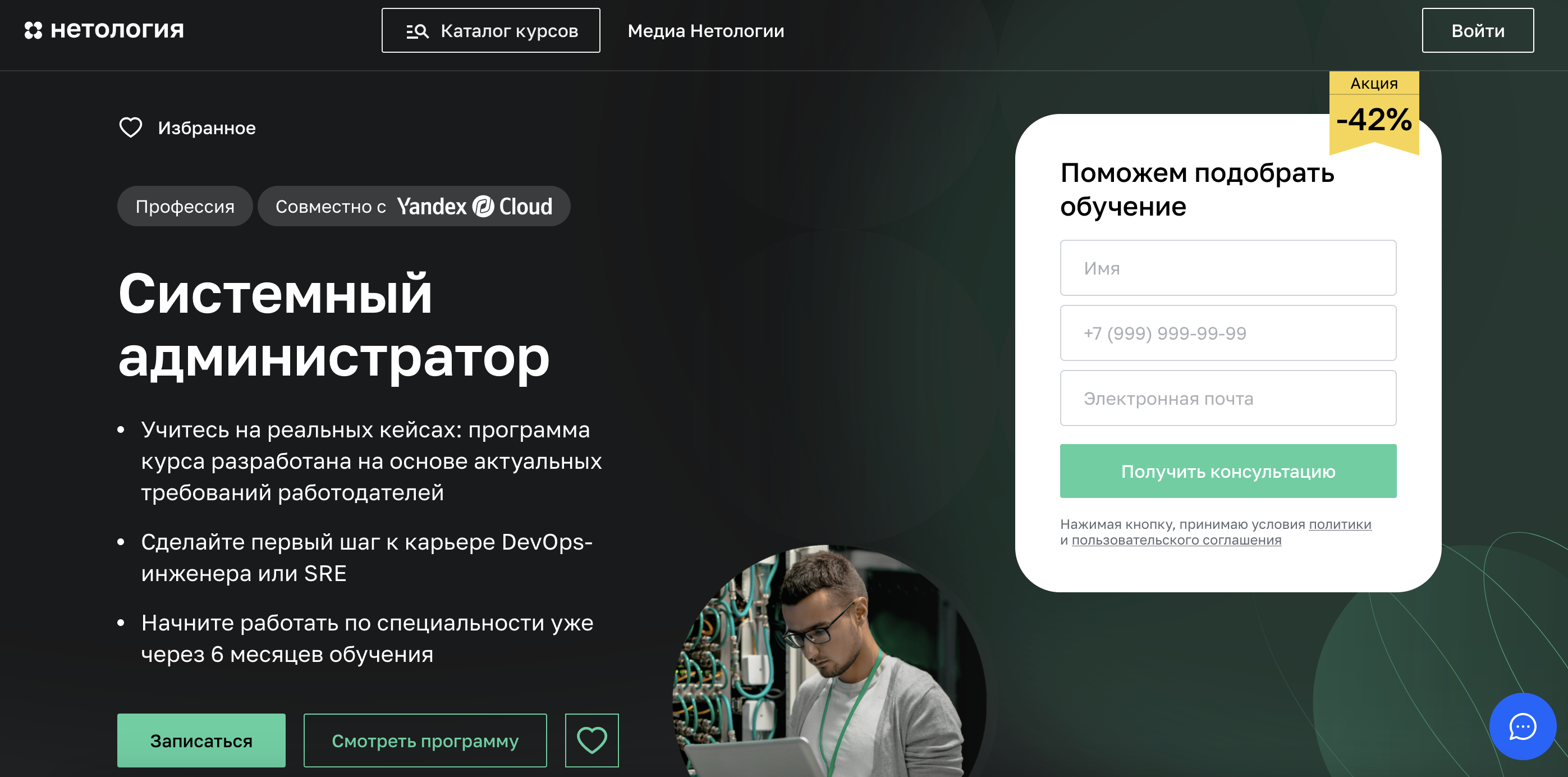
Task: Open the blue chat support bubble
Action: pyautogui.click(x=1523, y=726)
